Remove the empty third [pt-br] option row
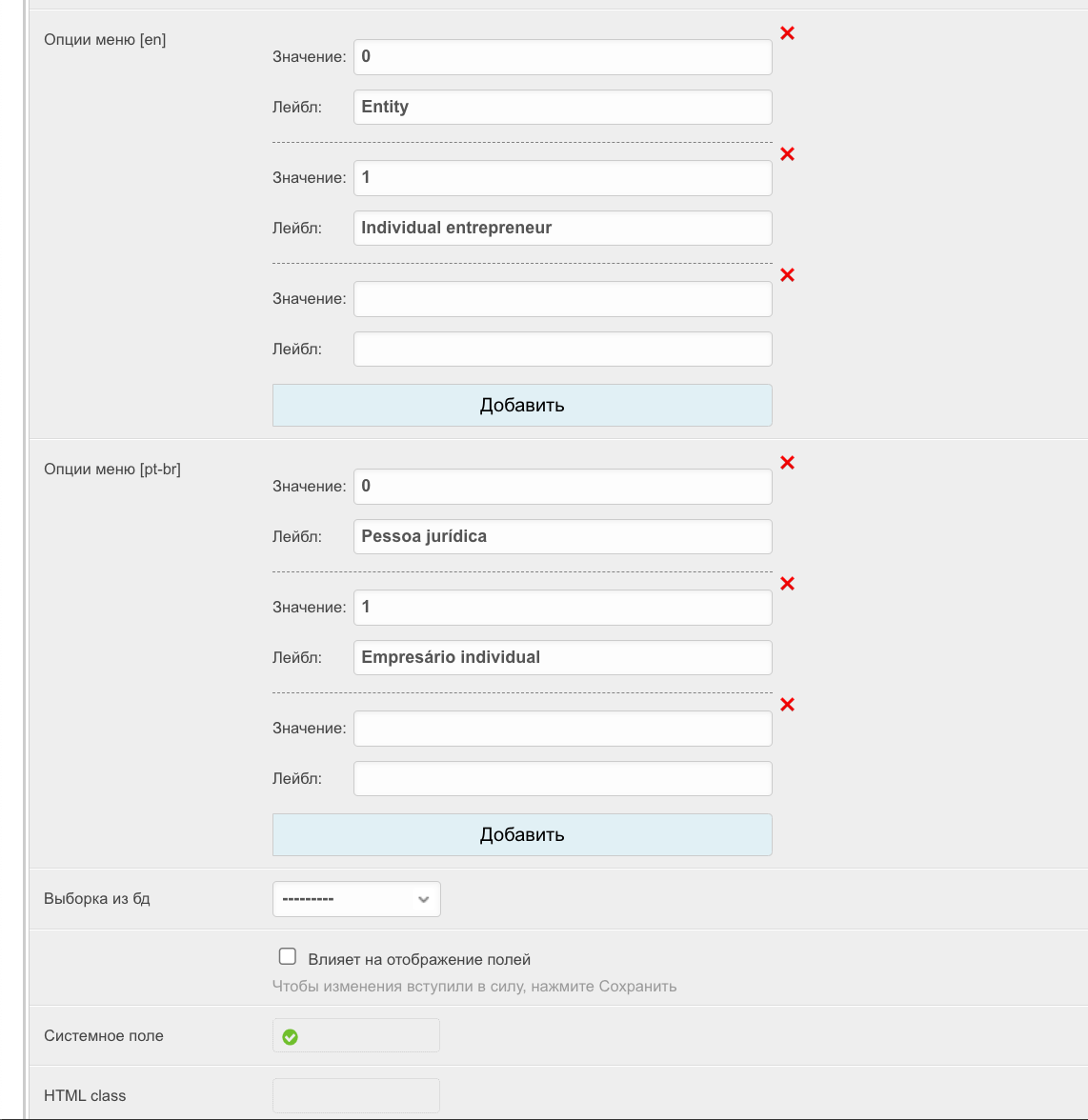 tap(787, 705)
